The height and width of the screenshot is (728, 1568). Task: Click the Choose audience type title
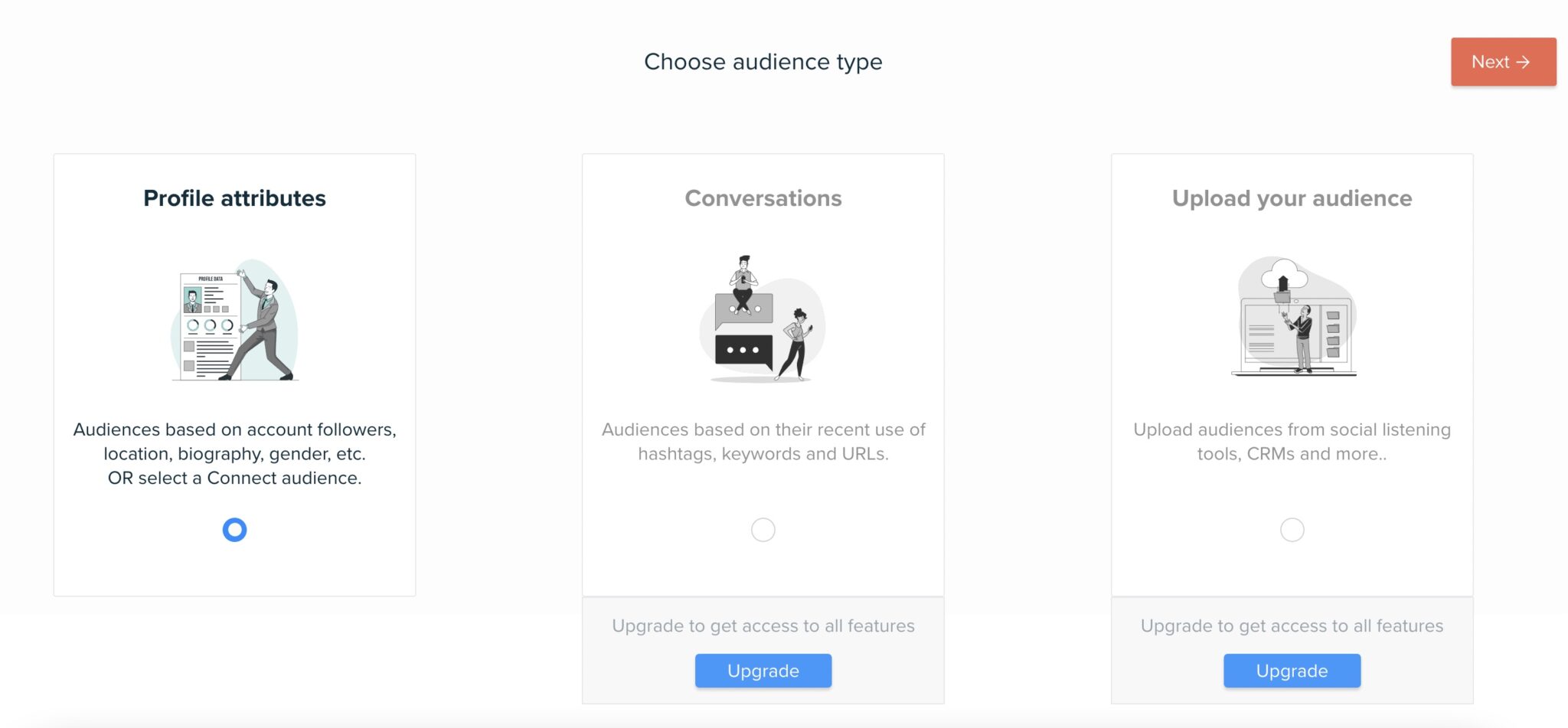point(763,62)
